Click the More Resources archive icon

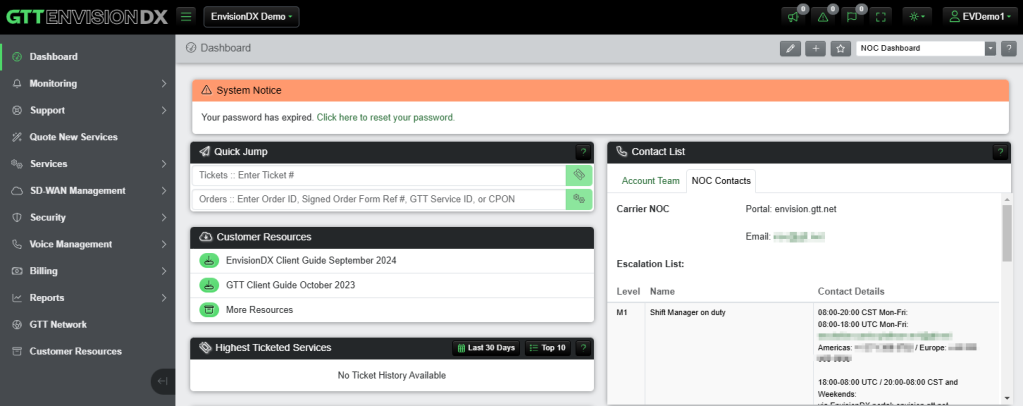pyautogui.click(x=209, y=310)
